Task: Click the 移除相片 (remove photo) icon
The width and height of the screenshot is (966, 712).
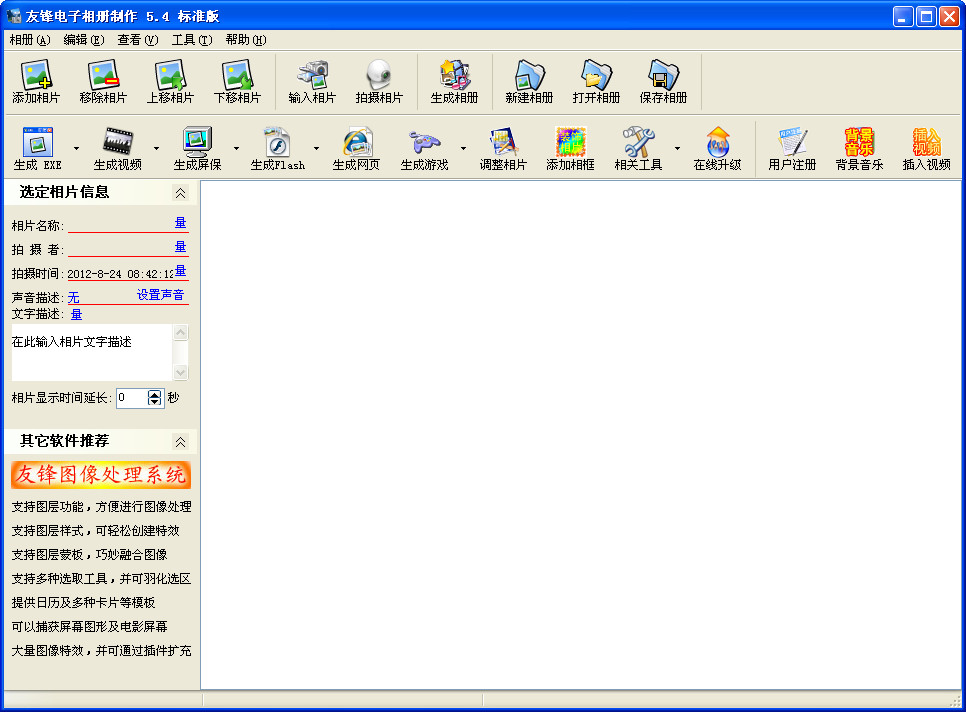Action: point(103,82)
